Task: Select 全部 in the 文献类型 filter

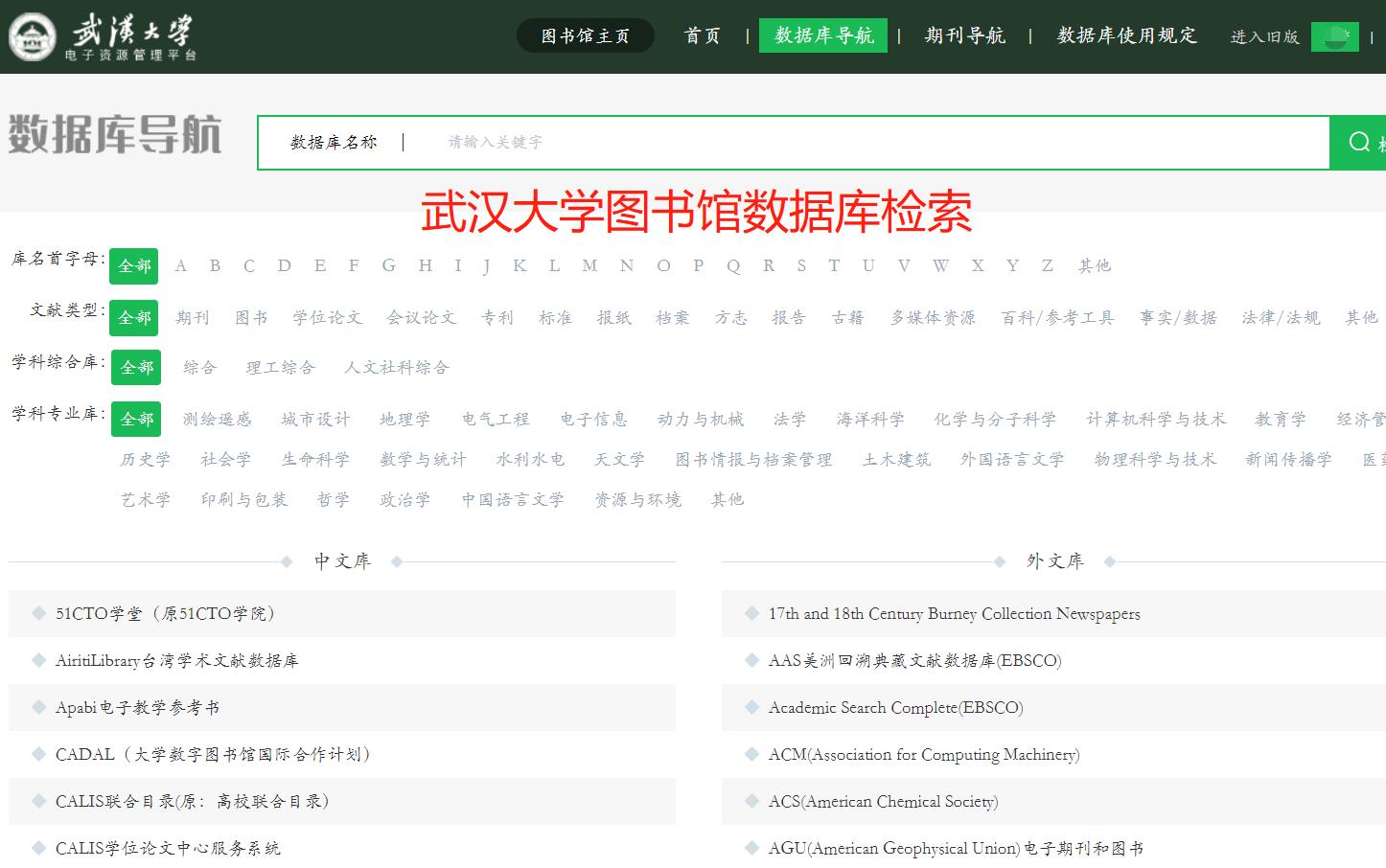Action: (134, 317)
